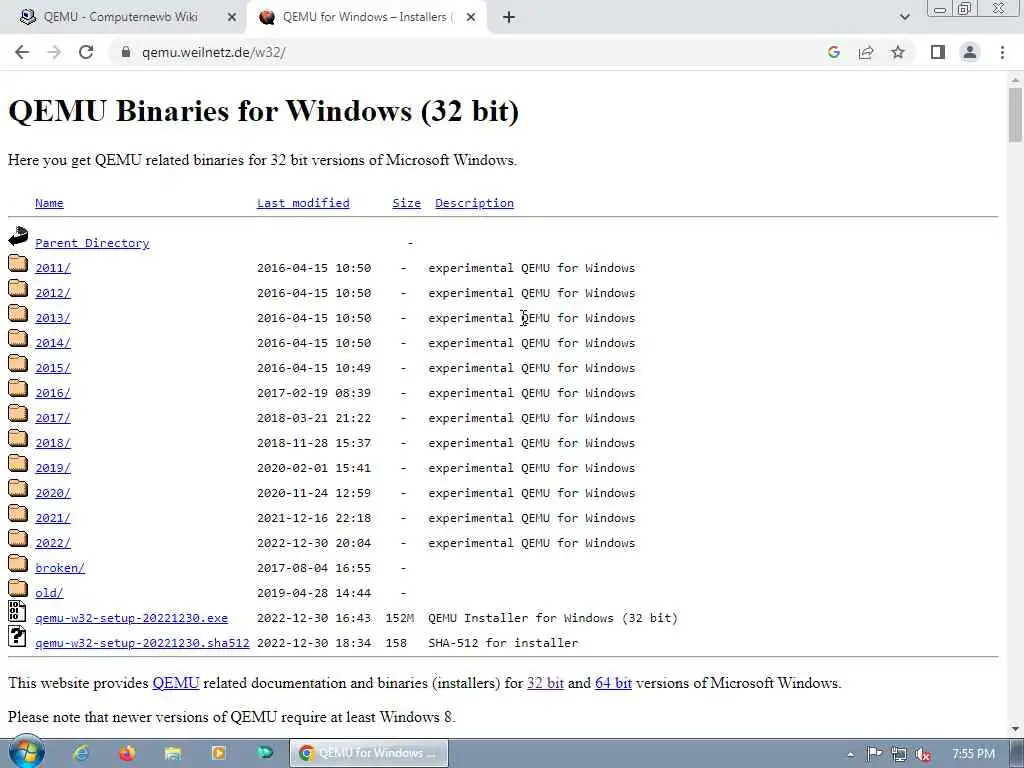Viewport: 1024px width, 768px height.
Task: Follow the 64 bit link in the footer
Action: (x=613, y=683)
